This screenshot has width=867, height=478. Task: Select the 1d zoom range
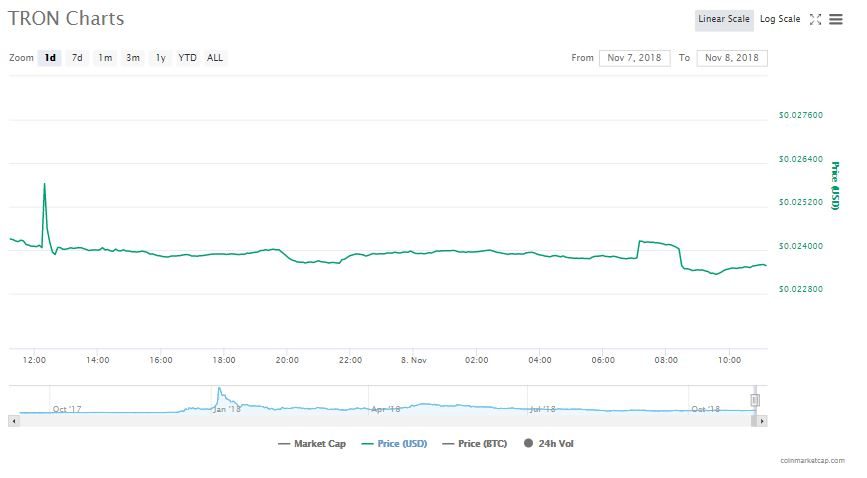[50, 58]
